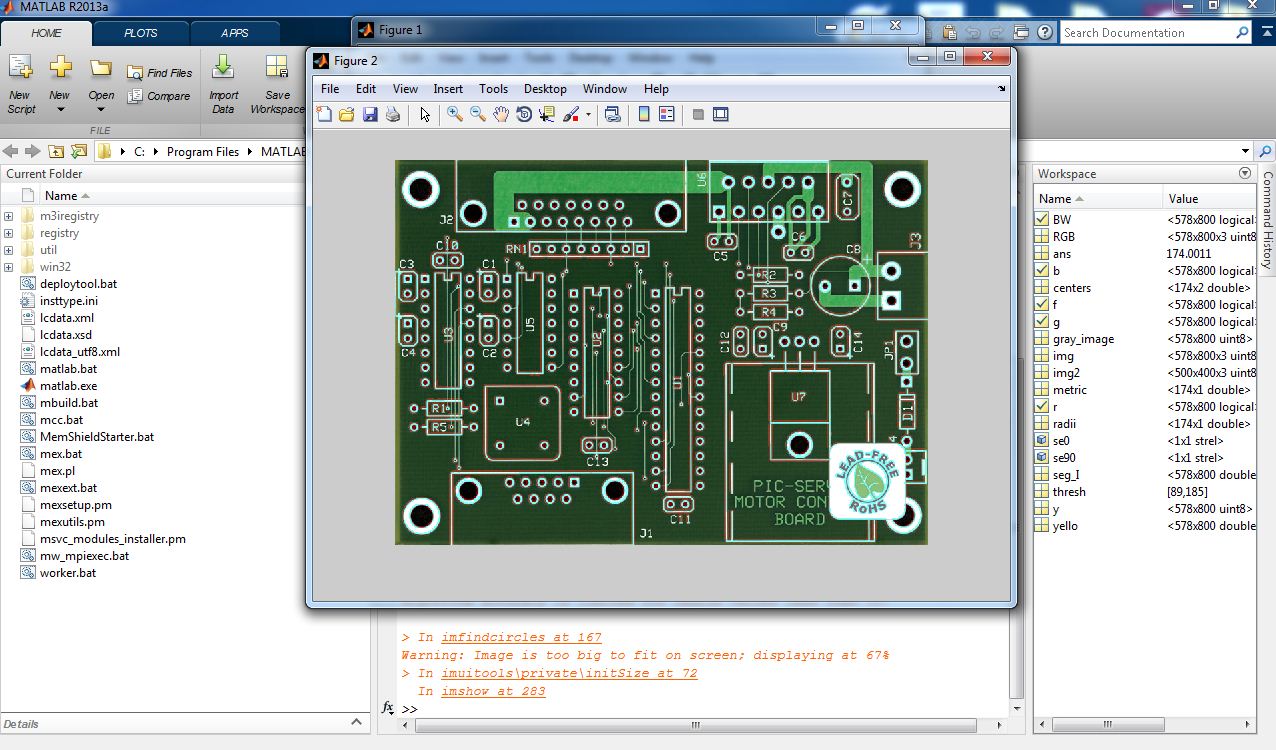Click the Insert Legend icon
This screenshot has height=750, width=1276.
pos(667,115)
